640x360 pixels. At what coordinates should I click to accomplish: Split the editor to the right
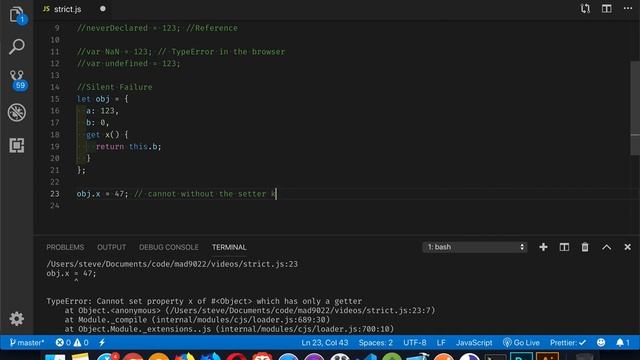tap(607, 9)
